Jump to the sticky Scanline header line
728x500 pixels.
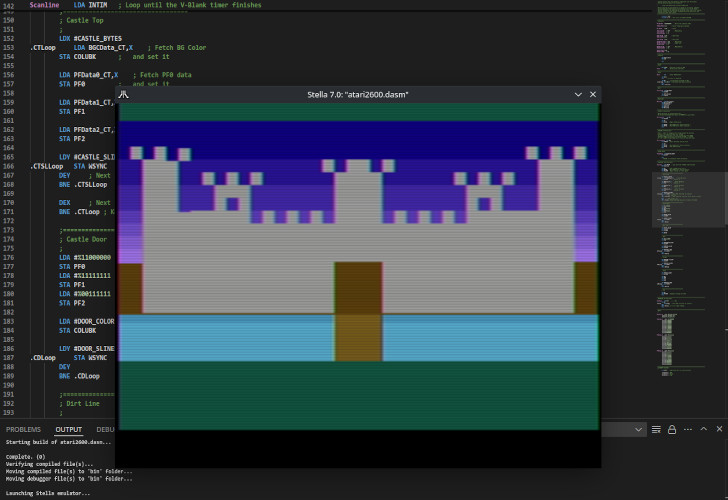pos(45,5)
